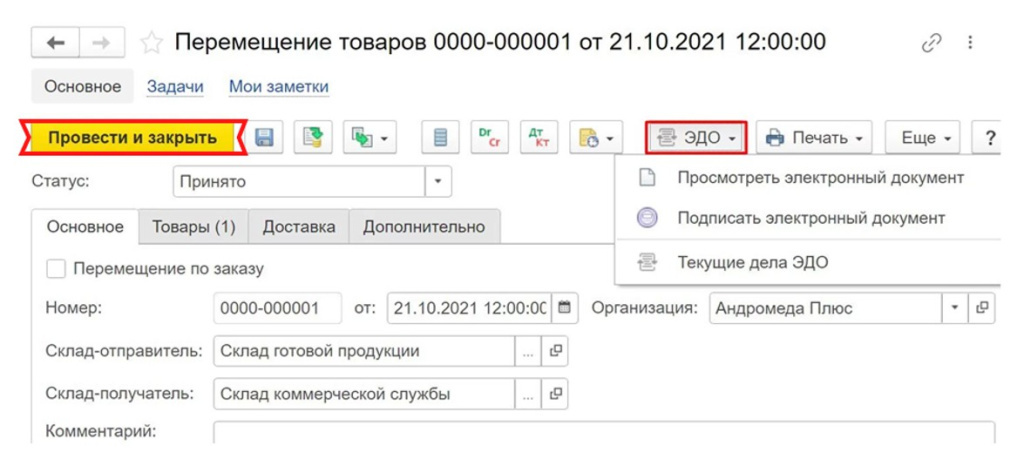Screen dimensions: 1024x466
Task: Click the post document icon next to save
Action: tap(314, 138)
